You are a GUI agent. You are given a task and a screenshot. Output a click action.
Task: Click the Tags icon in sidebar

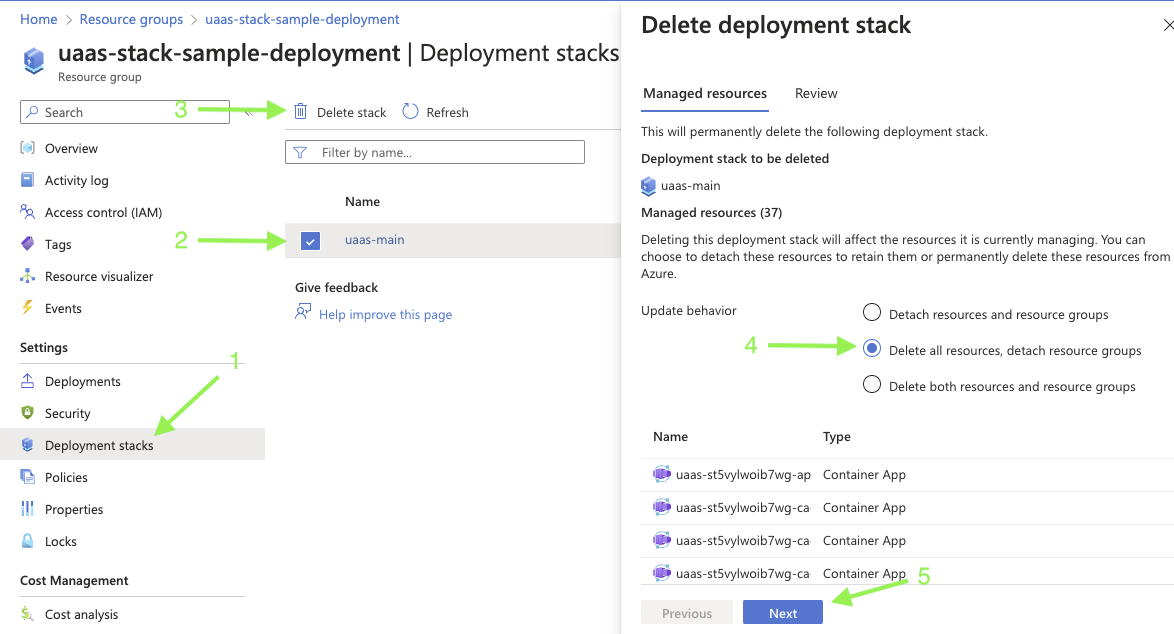(x=28, y=244)
